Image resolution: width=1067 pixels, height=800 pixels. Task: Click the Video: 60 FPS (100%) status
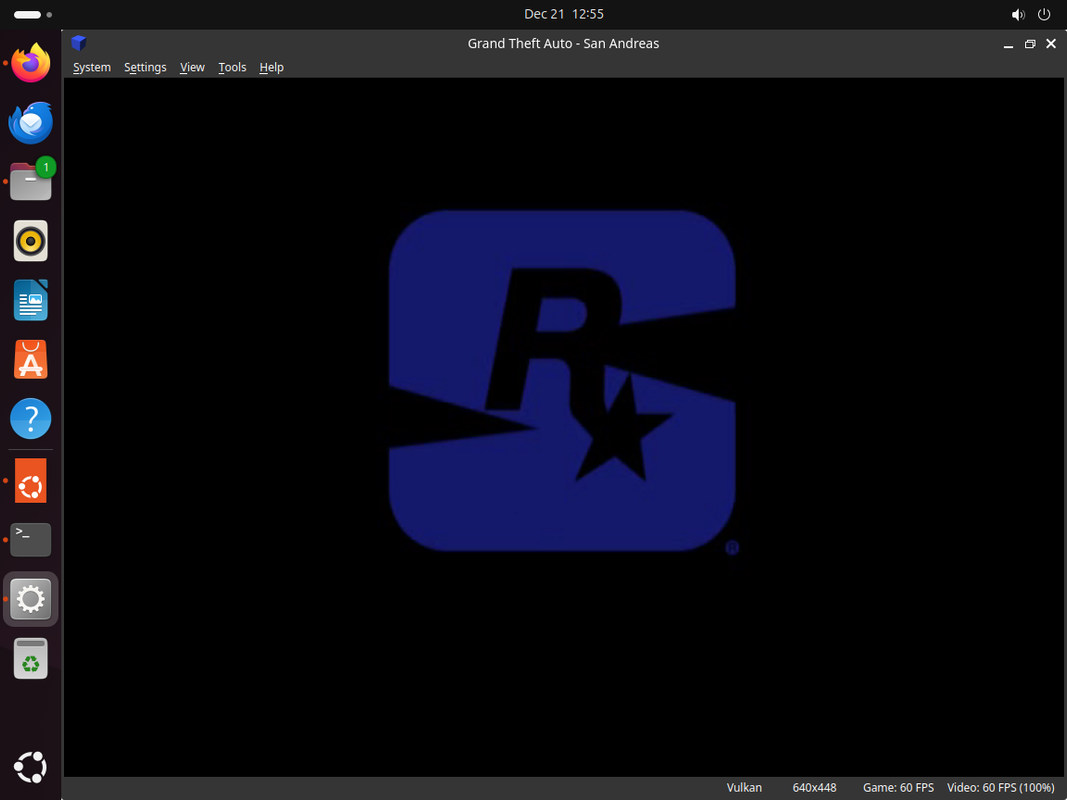click(1000, 788)
